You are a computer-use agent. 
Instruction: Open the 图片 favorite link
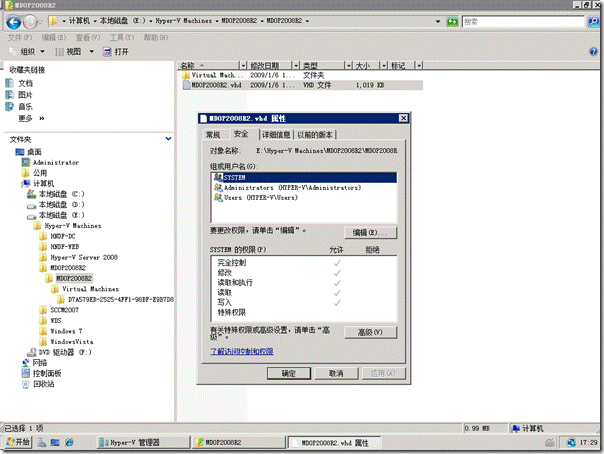pos(25,95)
